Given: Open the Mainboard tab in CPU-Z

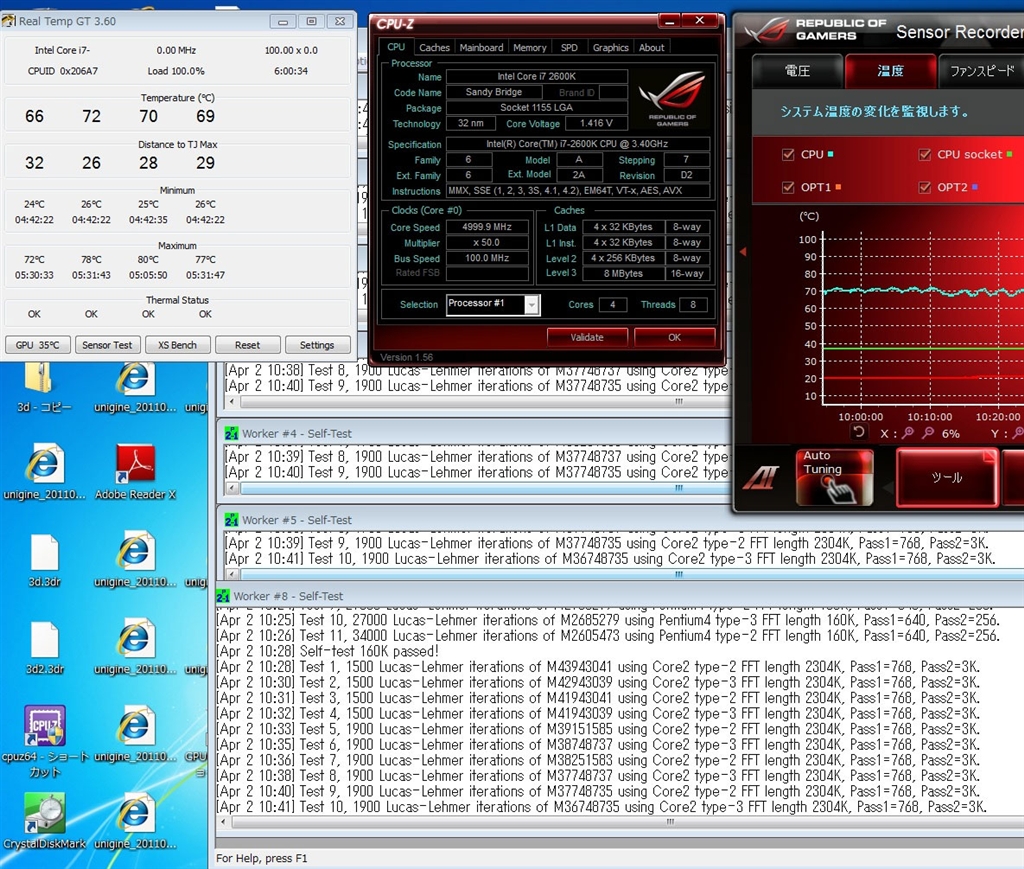Looking at the screenshot, I should tap(481, 48).
